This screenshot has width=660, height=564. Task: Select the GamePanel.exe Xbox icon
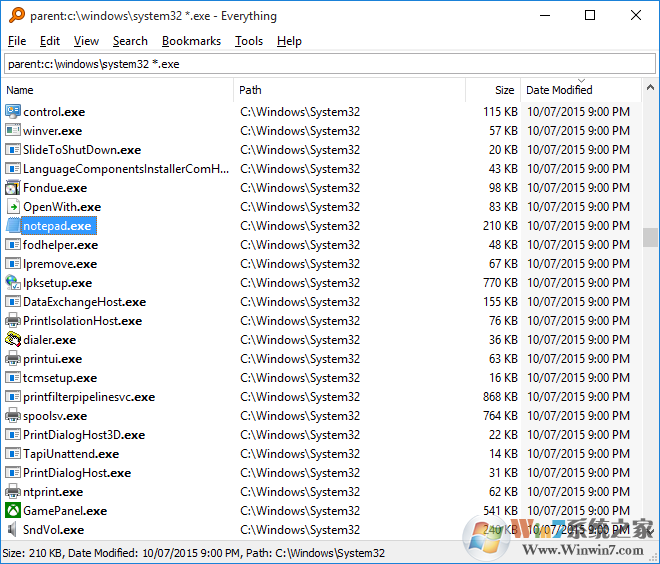13,511
